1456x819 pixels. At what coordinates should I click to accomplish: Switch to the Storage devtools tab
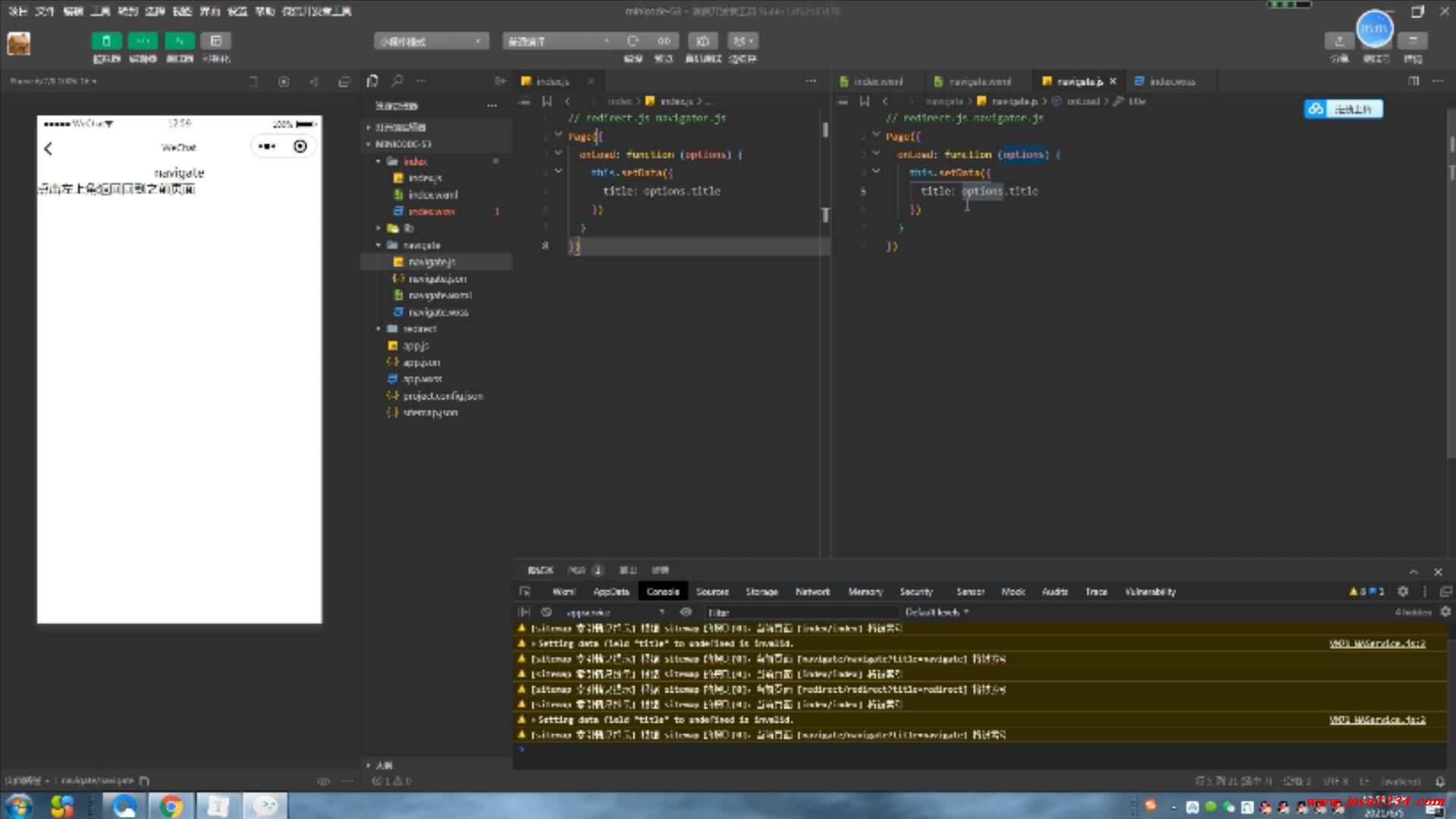[x=761, y=591]
